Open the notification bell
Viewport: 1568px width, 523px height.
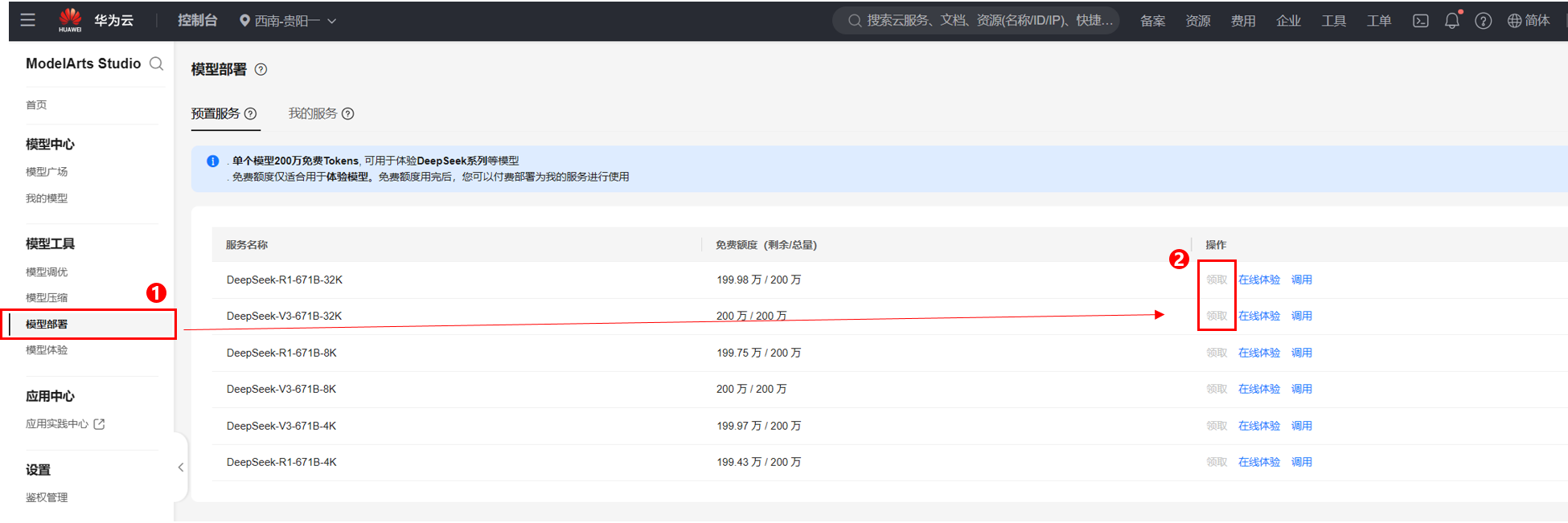(1452, 21)
